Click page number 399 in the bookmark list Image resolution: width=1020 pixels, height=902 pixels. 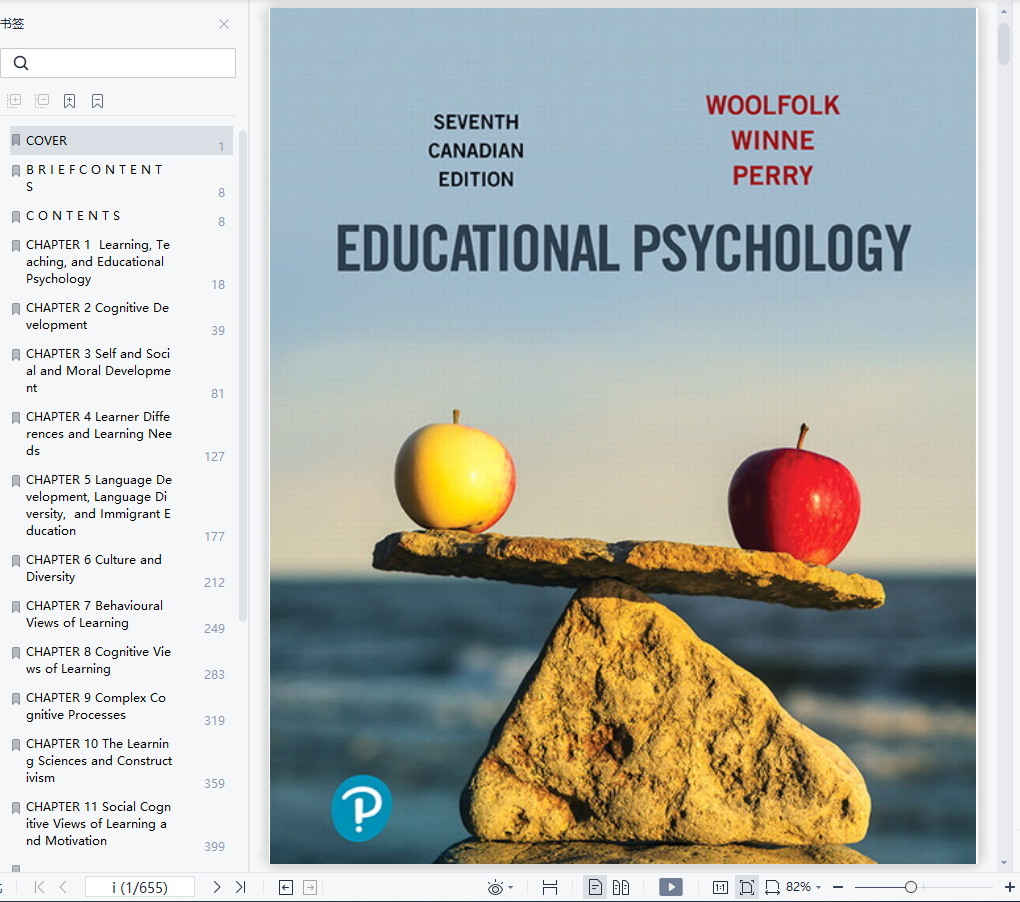coord(215,846)
